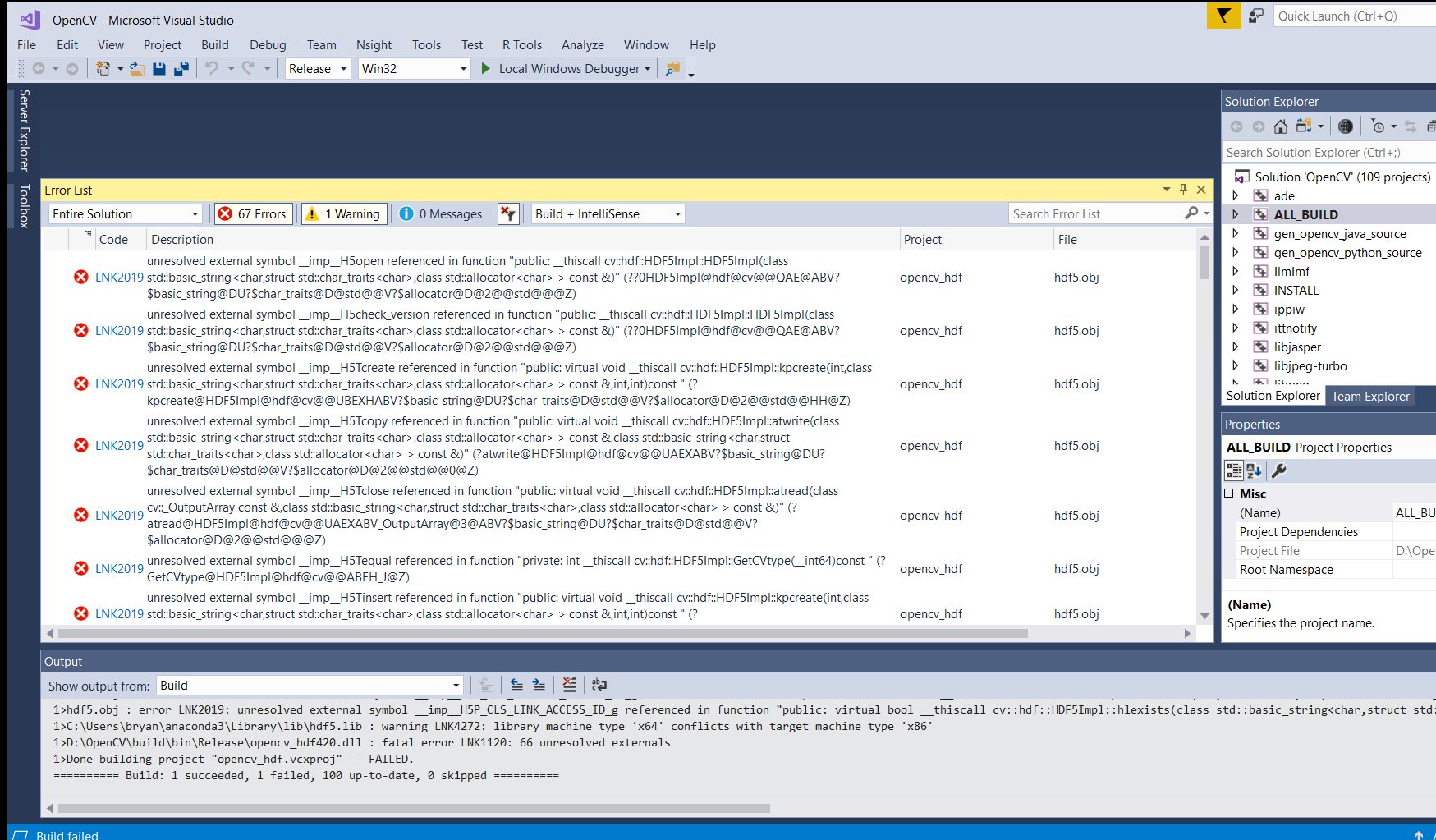Image resolution: width=1436 pixels, height=840 pixels.
Task: Switch to Team Explorer tab
Action: pos(1370,396)
